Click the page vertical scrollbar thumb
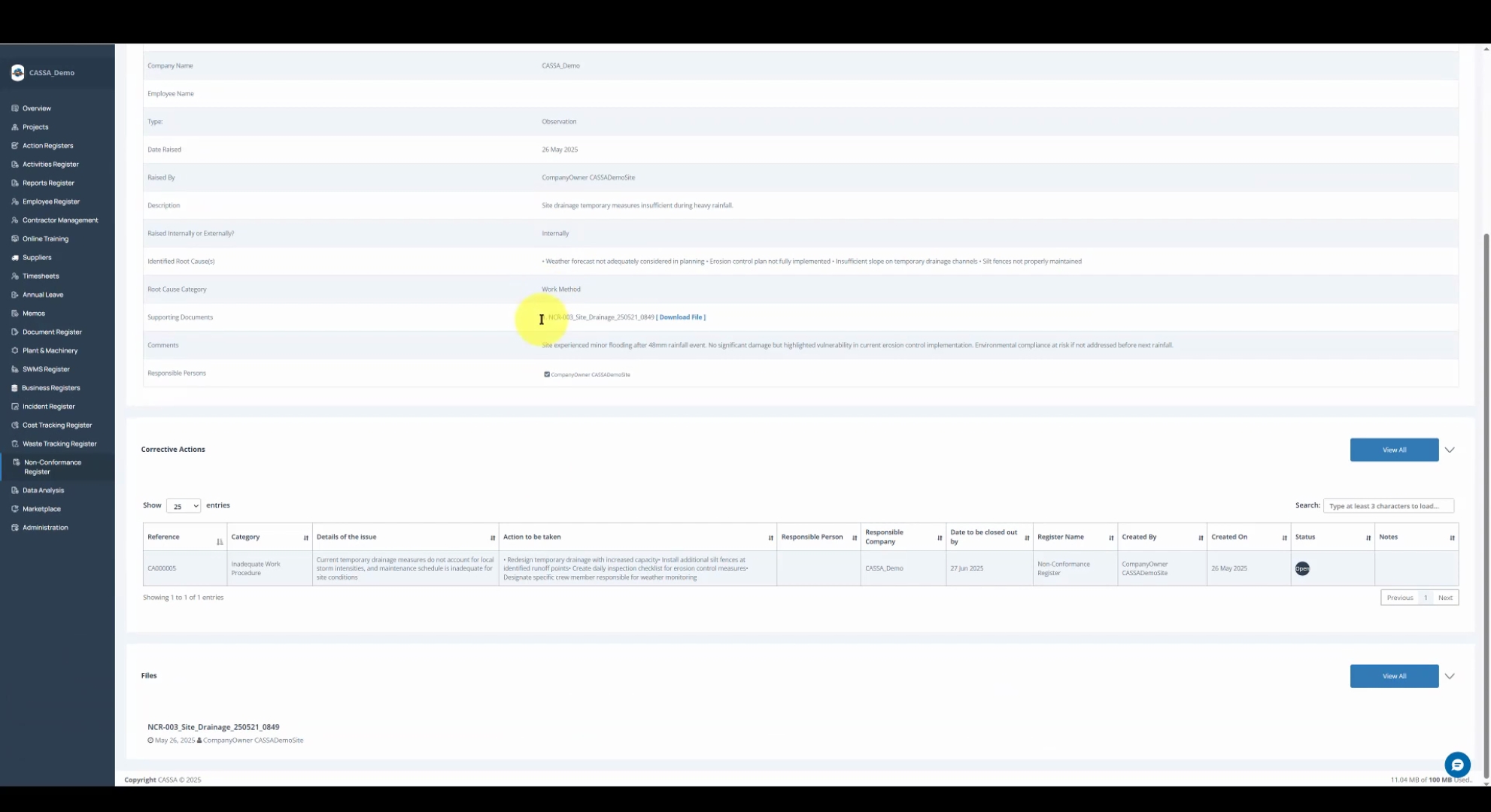The height and width of the screenshot is (812, 1491). coord(1486,504)
